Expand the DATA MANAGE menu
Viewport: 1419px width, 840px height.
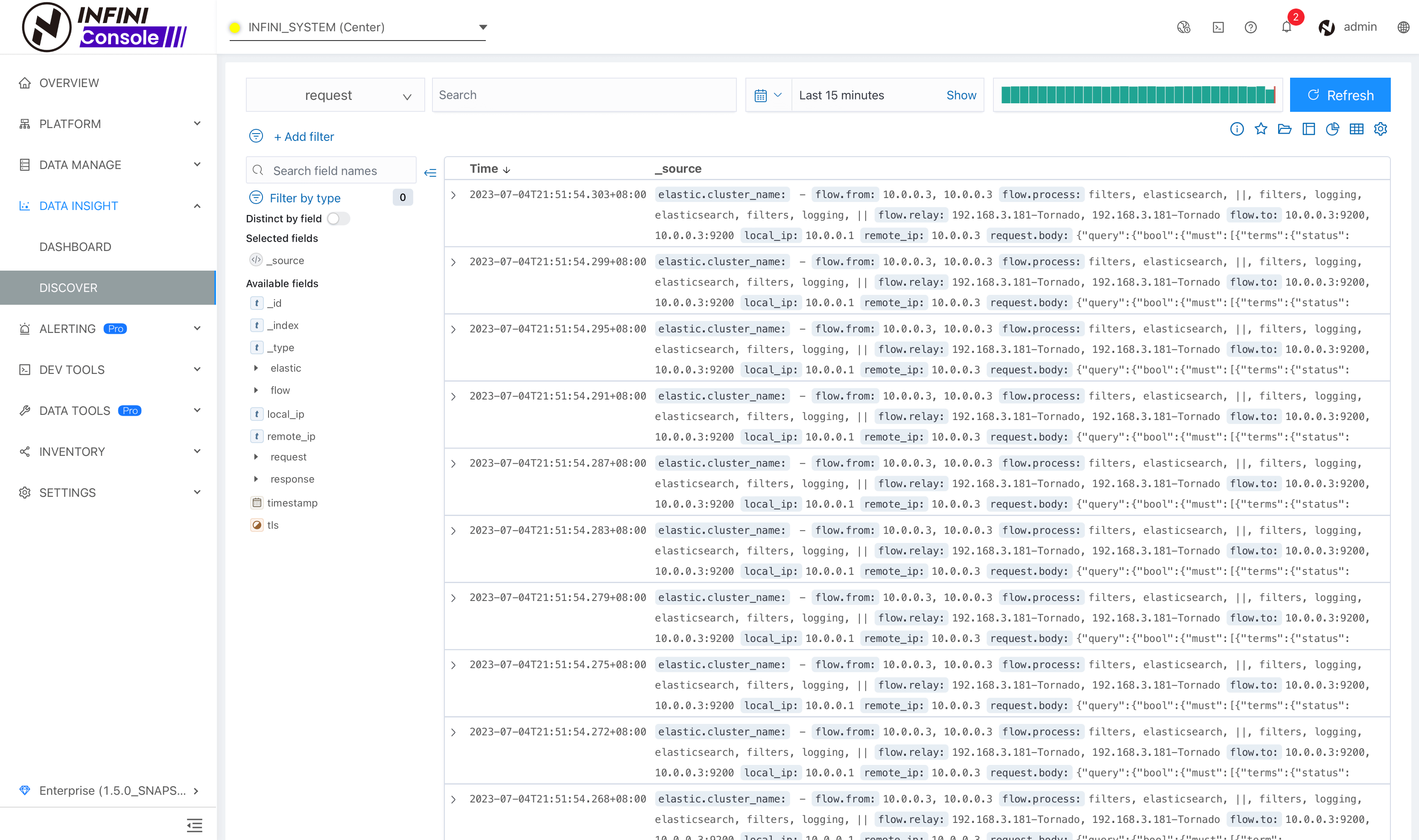tap(108, 165)
